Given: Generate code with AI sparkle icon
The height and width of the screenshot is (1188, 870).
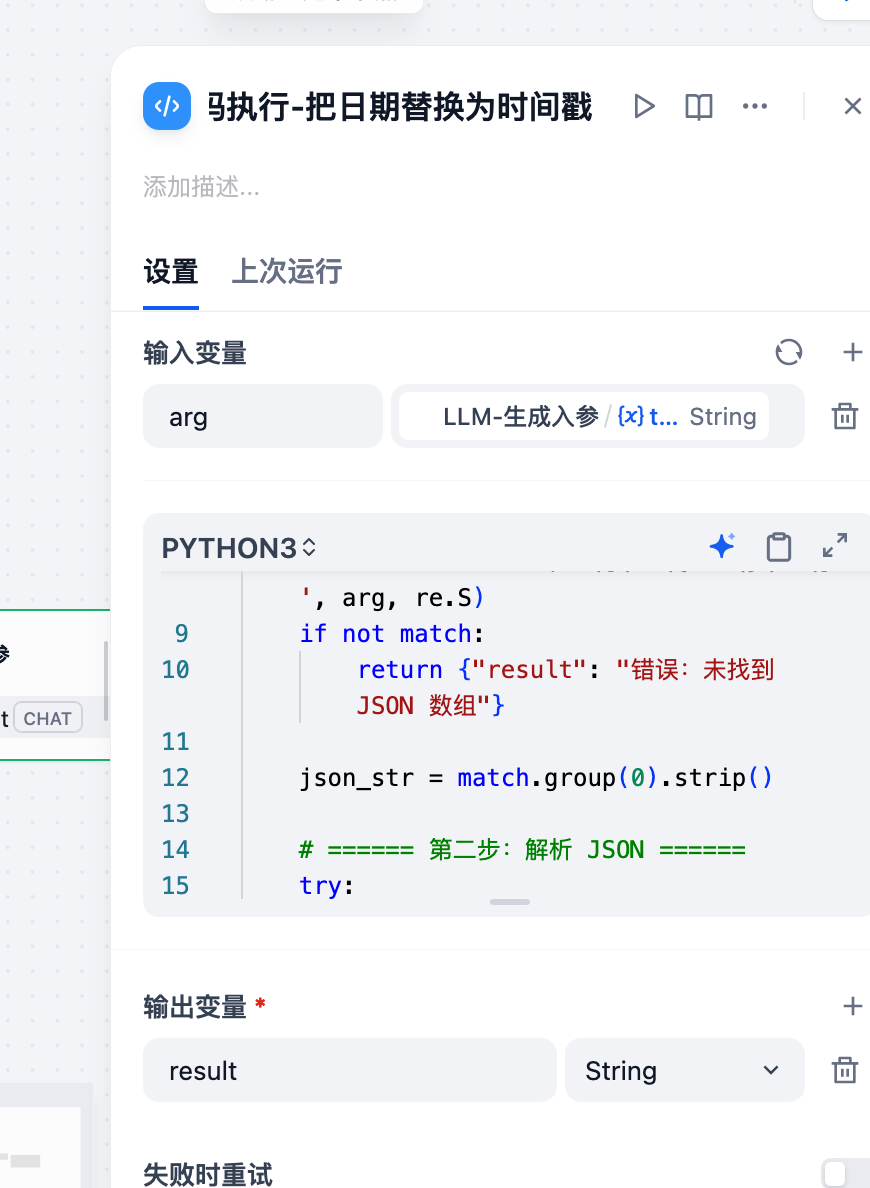Looking at the screenshot, I should [x=721, y=546].
